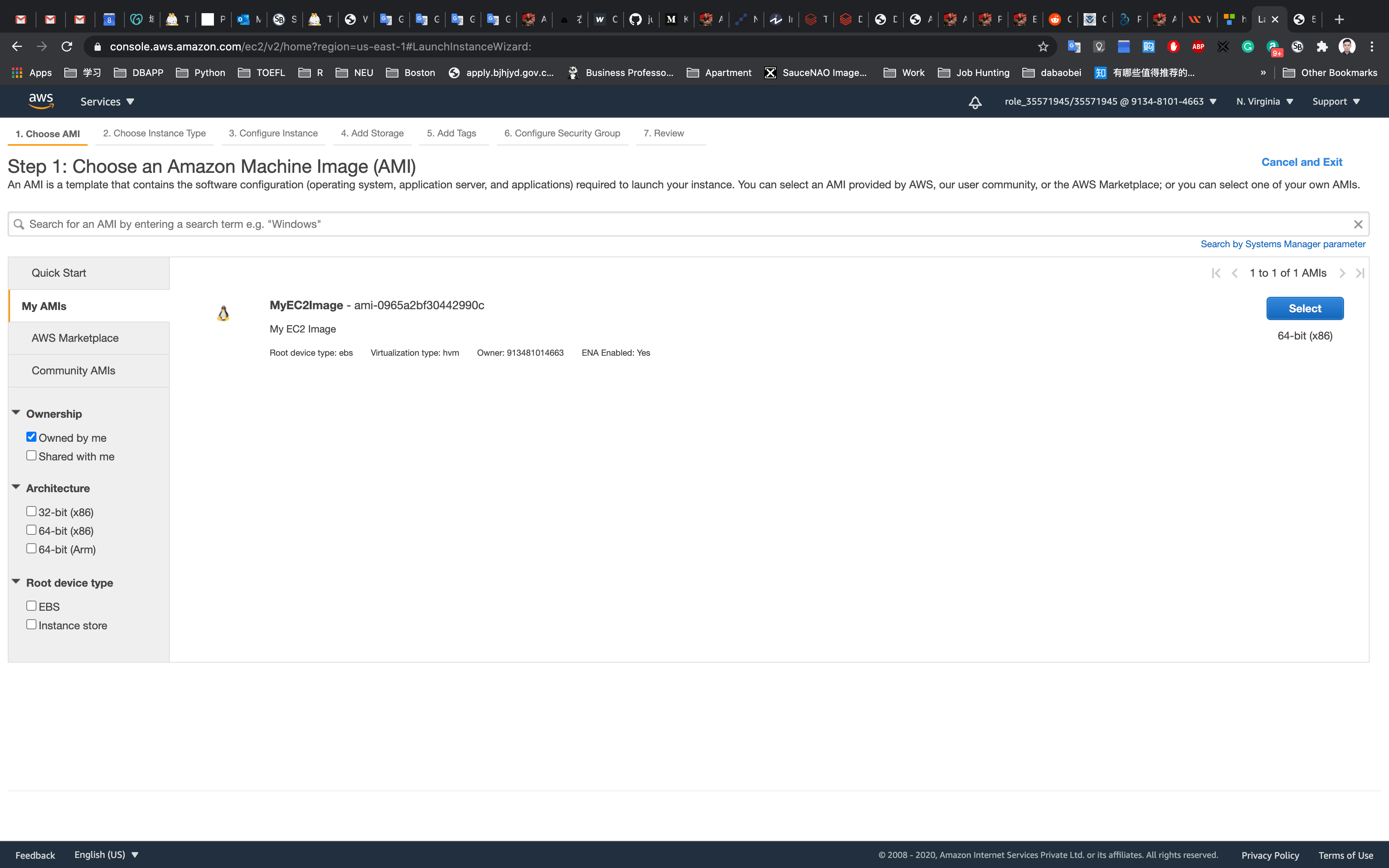
Task: Jump to last page of AMIs
Action: [1360, 273]
